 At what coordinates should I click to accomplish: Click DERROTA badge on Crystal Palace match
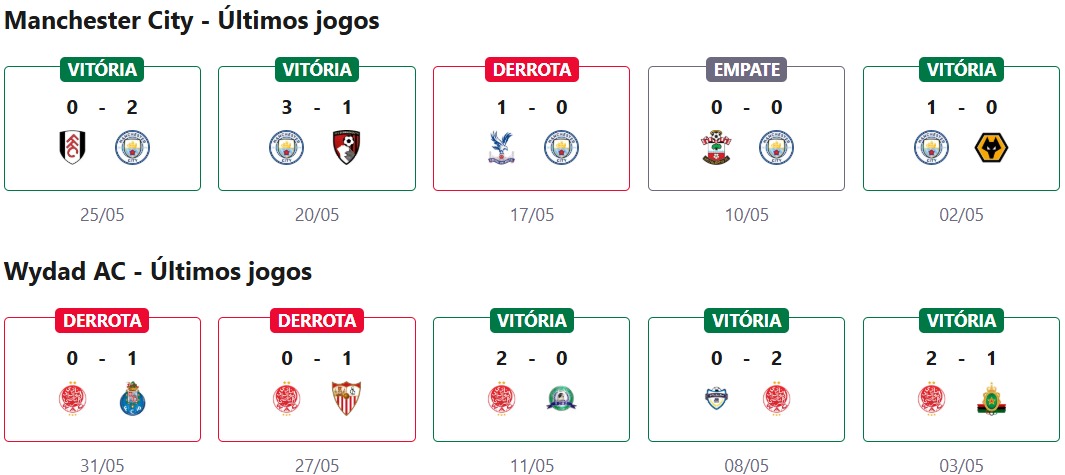[x=531, y=70]
